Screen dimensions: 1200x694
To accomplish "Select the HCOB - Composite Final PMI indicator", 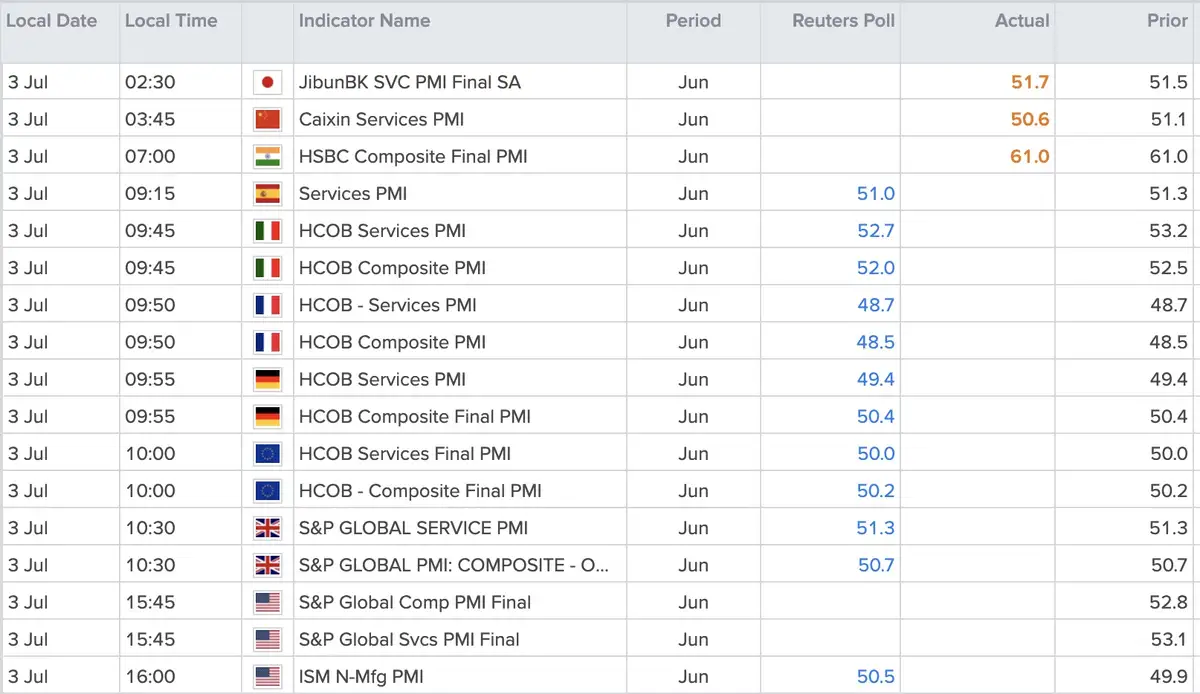I will (420, 490).
